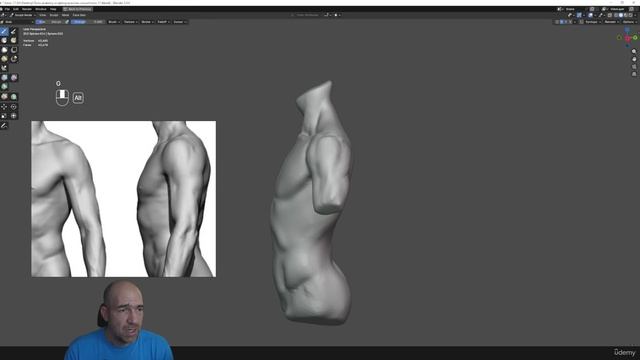Open the File menu

click(7, 9)
